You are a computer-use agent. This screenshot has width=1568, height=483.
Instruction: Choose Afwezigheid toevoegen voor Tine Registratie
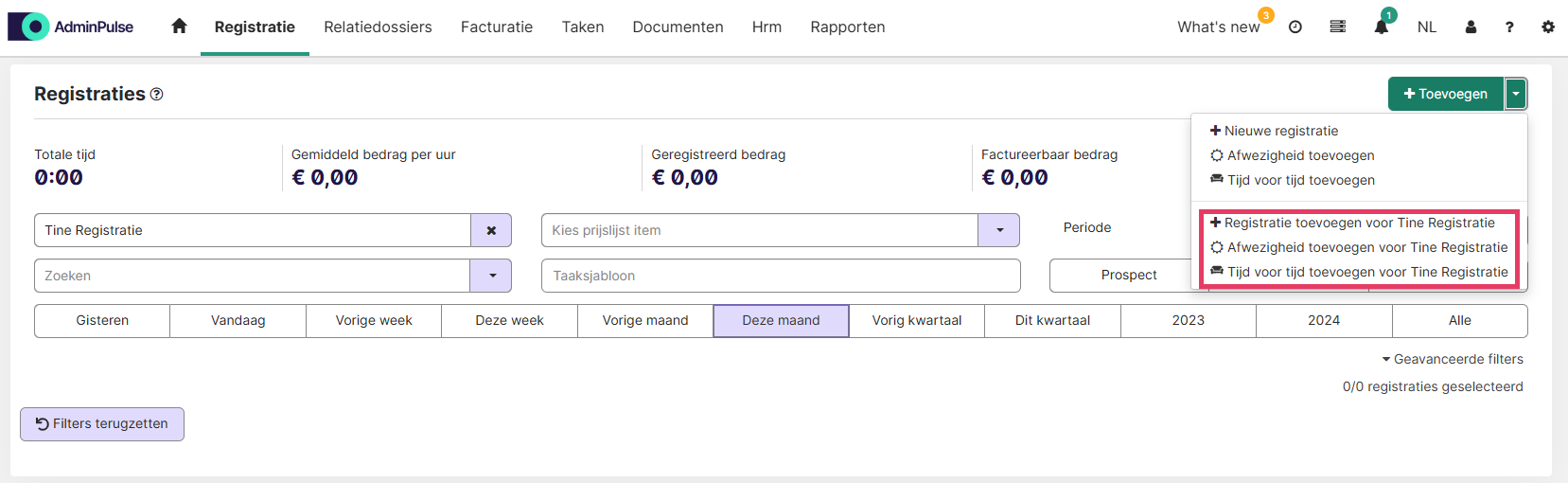[x=1359, y=247]
